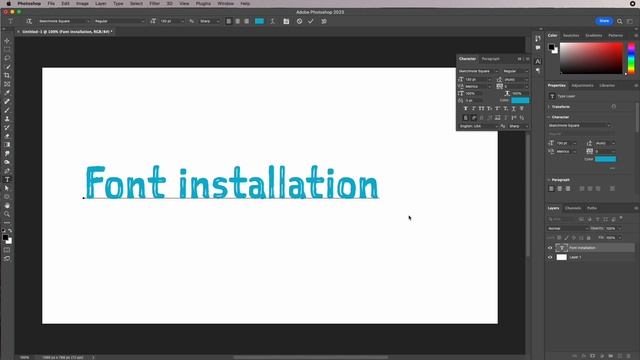Viewport: 640px width, 360px height.
Task: Select the Gradient tool
Action: (x=7, y=145)
